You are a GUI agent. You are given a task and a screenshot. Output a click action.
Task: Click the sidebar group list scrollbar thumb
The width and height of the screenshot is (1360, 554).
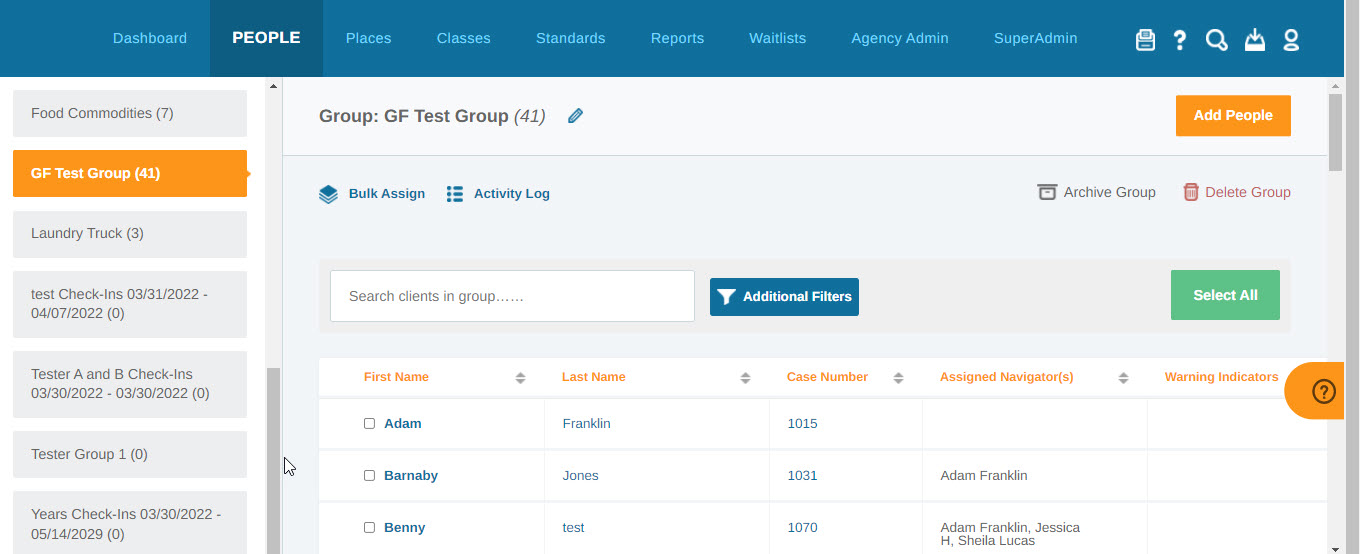273,460
